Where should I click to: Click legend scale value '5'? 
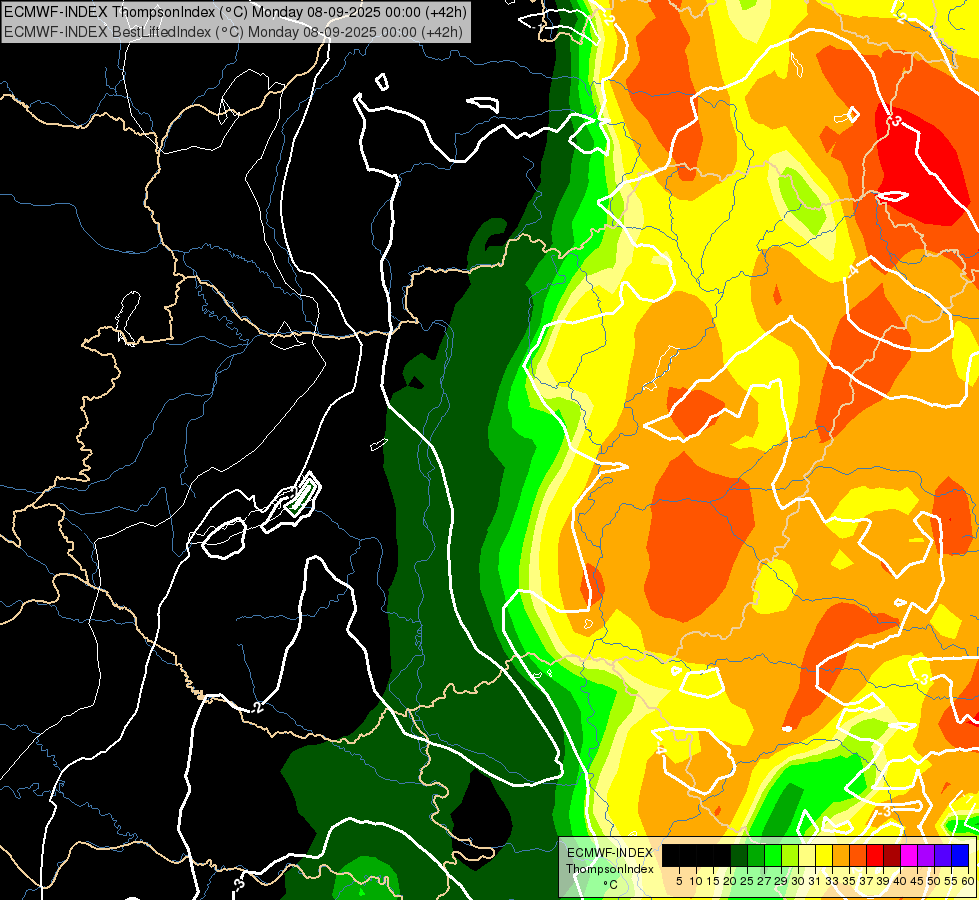679,881
